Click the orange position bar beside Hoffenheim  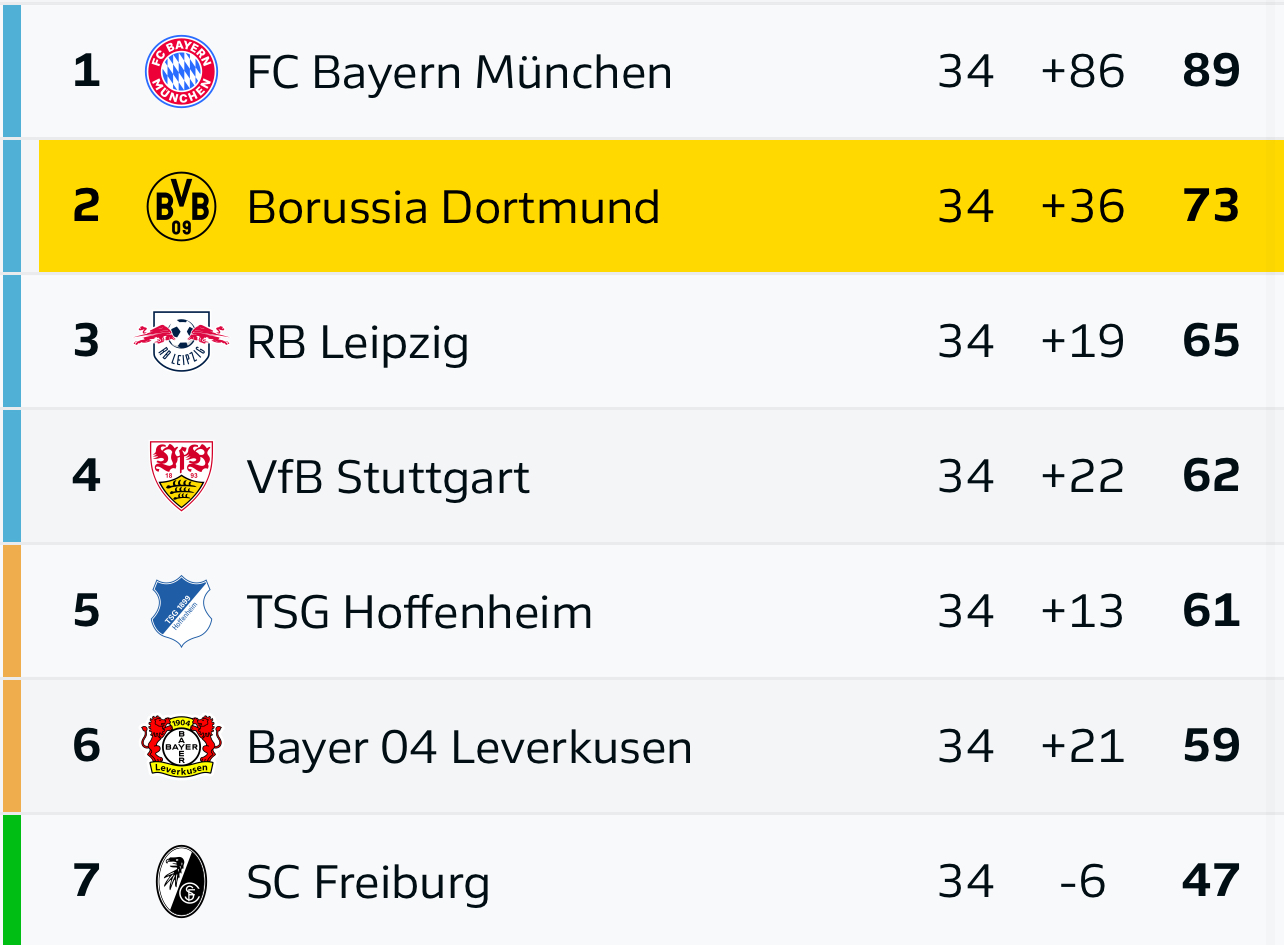(x=11, y=611)
